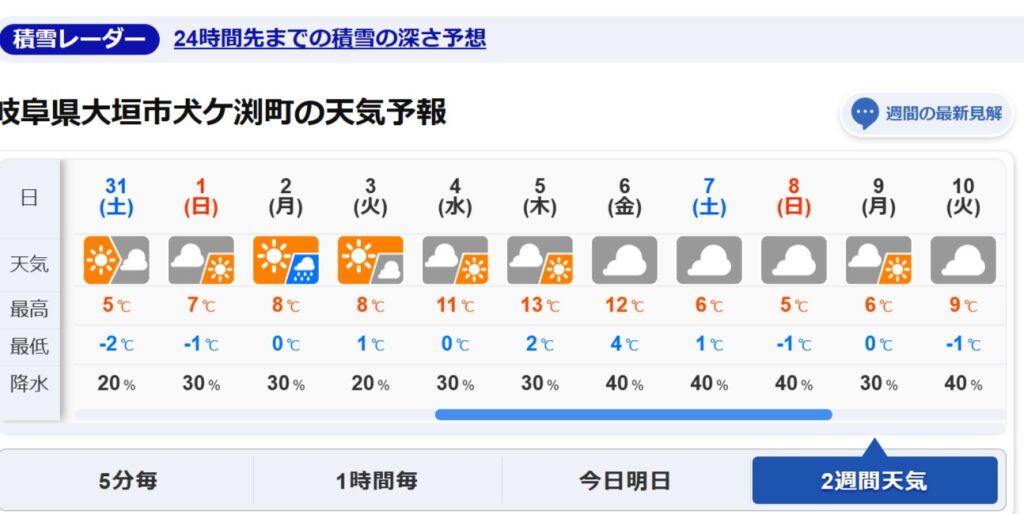1024x514 pixels.
Task: Open the 週間の最新見解 button
Action: pyautogui.click(x=942, y=114)
